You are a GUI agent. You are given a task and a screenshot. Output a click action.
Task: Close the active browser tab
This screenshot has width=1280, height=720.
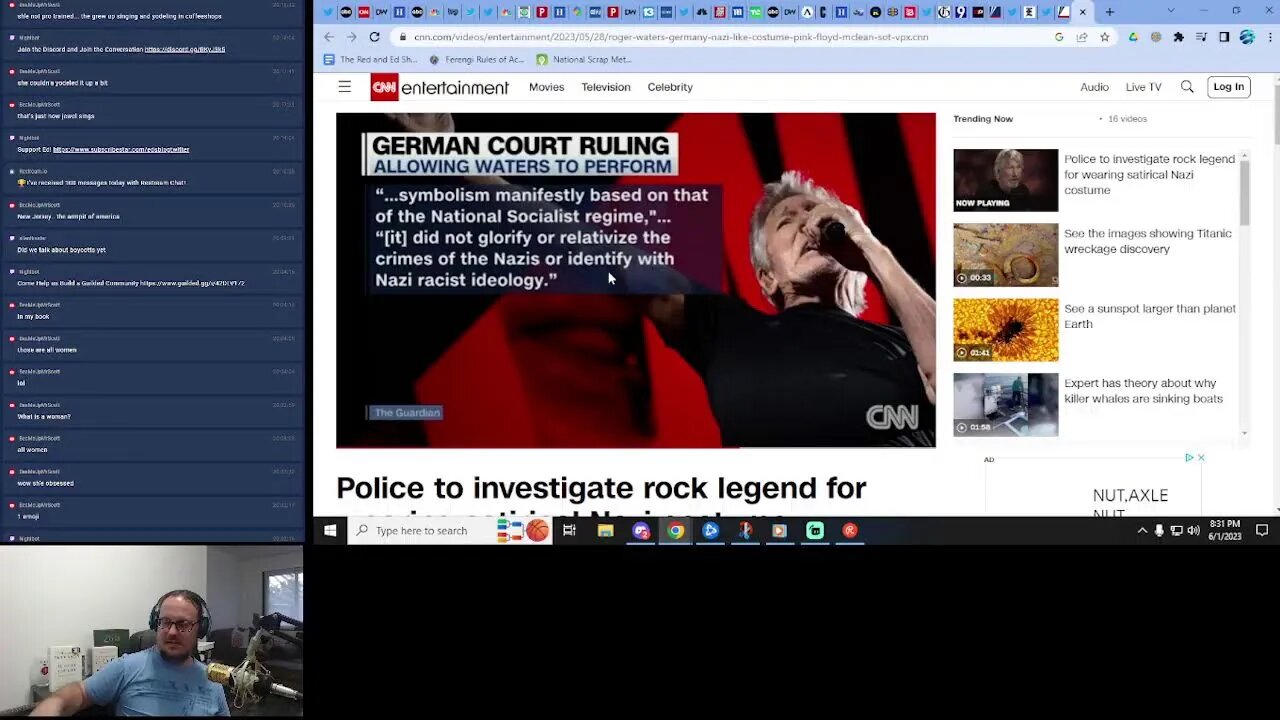[1082, 12]
